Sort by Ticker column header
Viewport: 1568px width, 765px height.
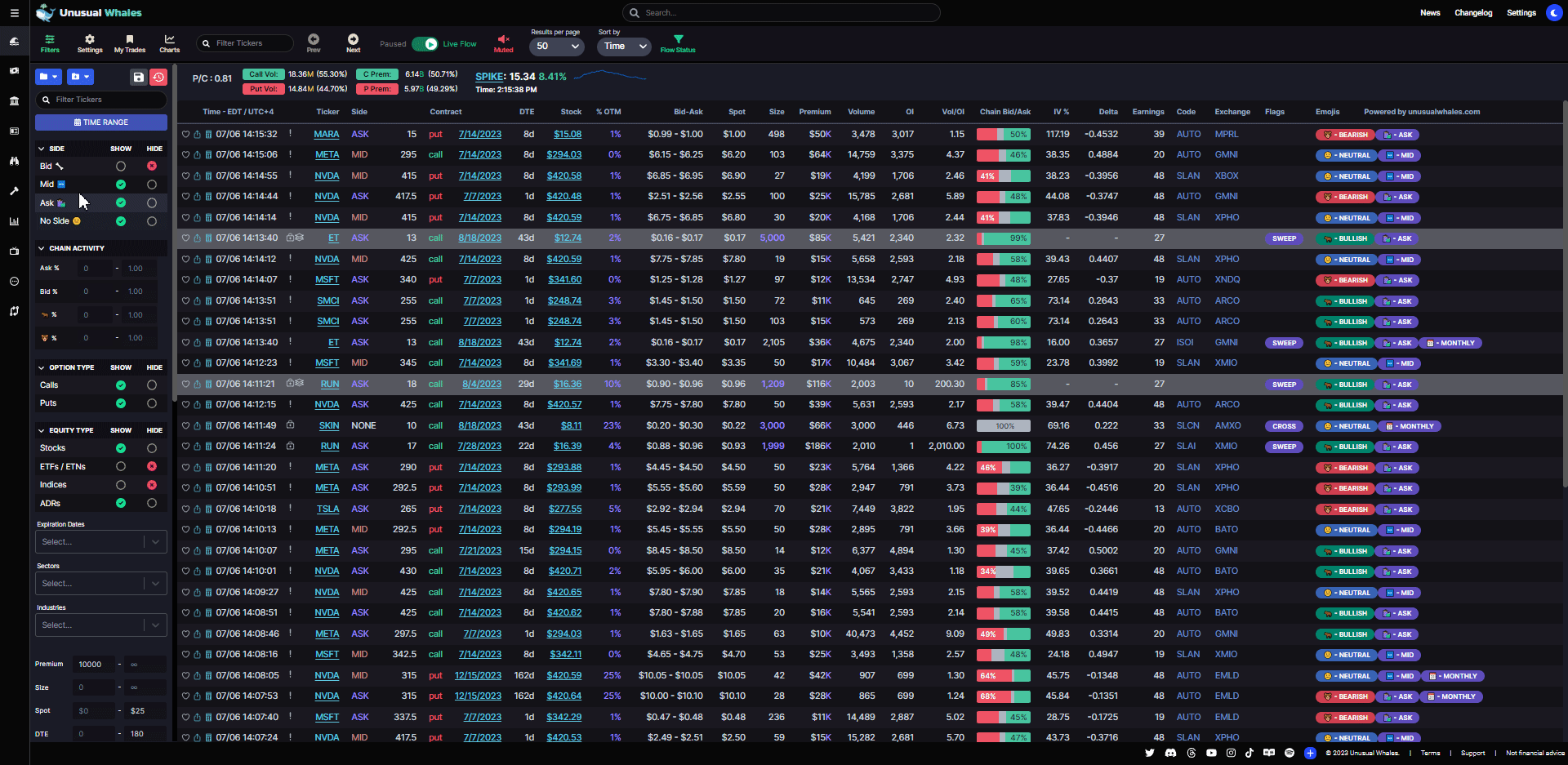point(327,112)
